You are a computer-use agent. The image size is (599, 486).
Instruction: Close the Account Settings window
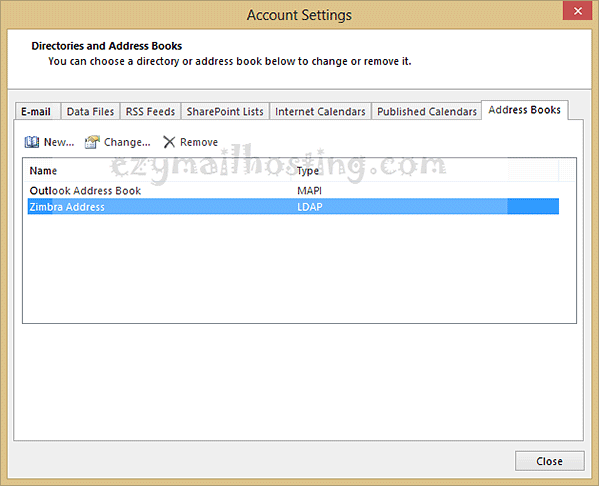pos(577,11)
